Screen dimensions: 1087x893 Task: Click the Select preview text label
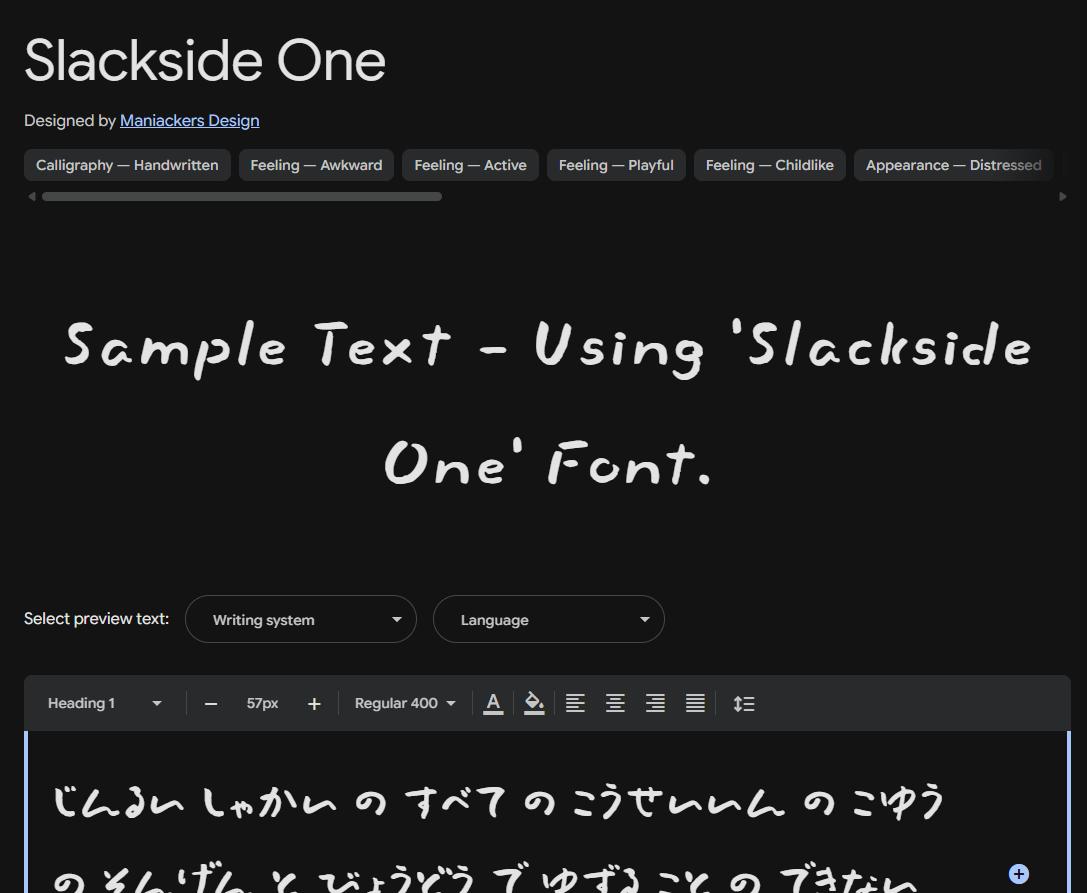(x=96, y=618)
